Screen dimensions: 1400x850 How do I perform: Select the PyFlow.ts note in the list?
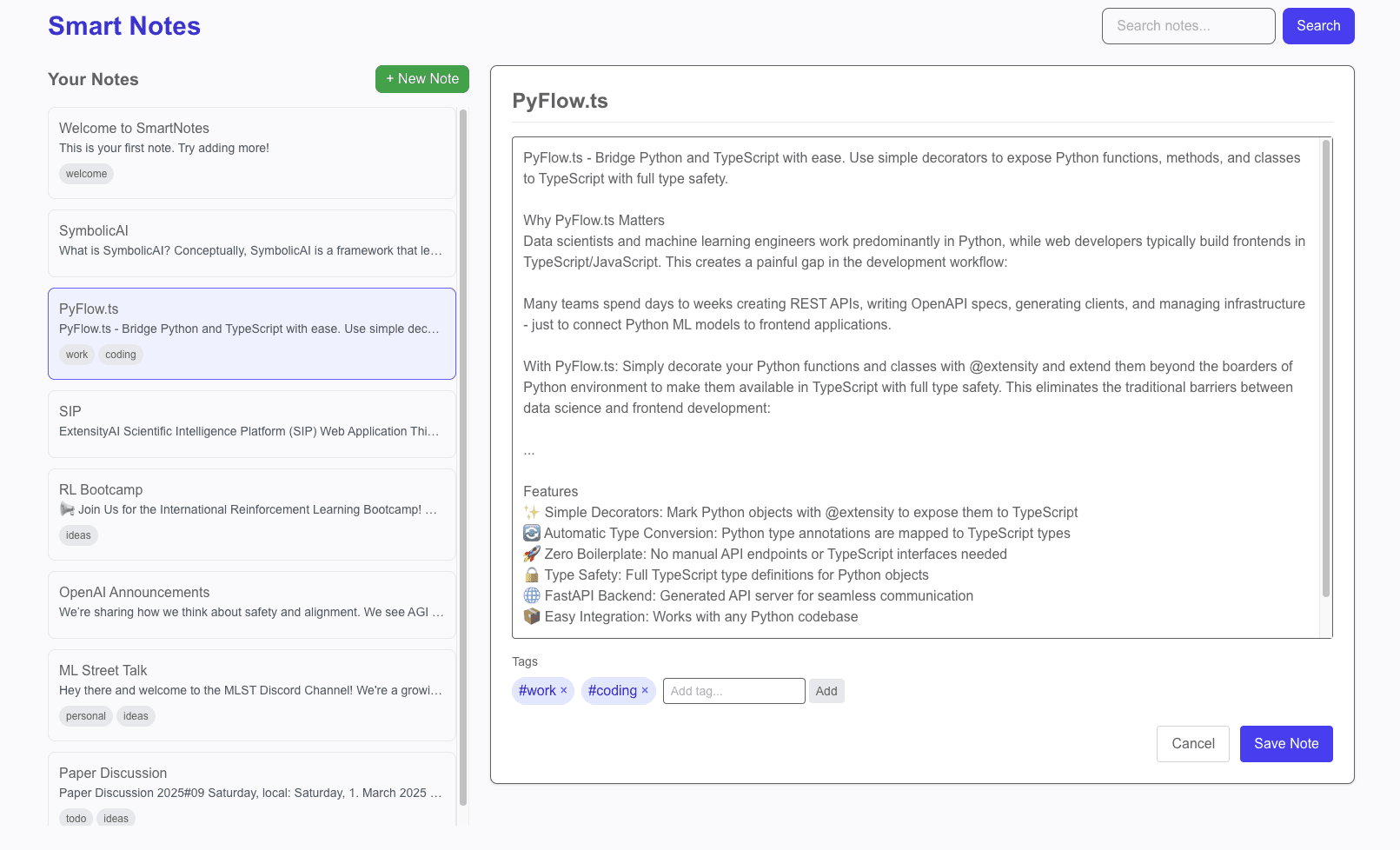252,334
